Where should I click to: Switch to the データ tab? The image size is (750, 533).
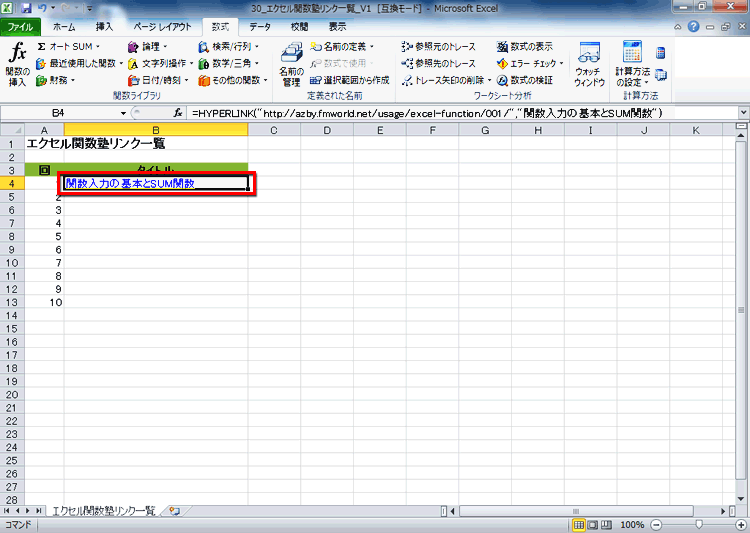tap(260, 27)
